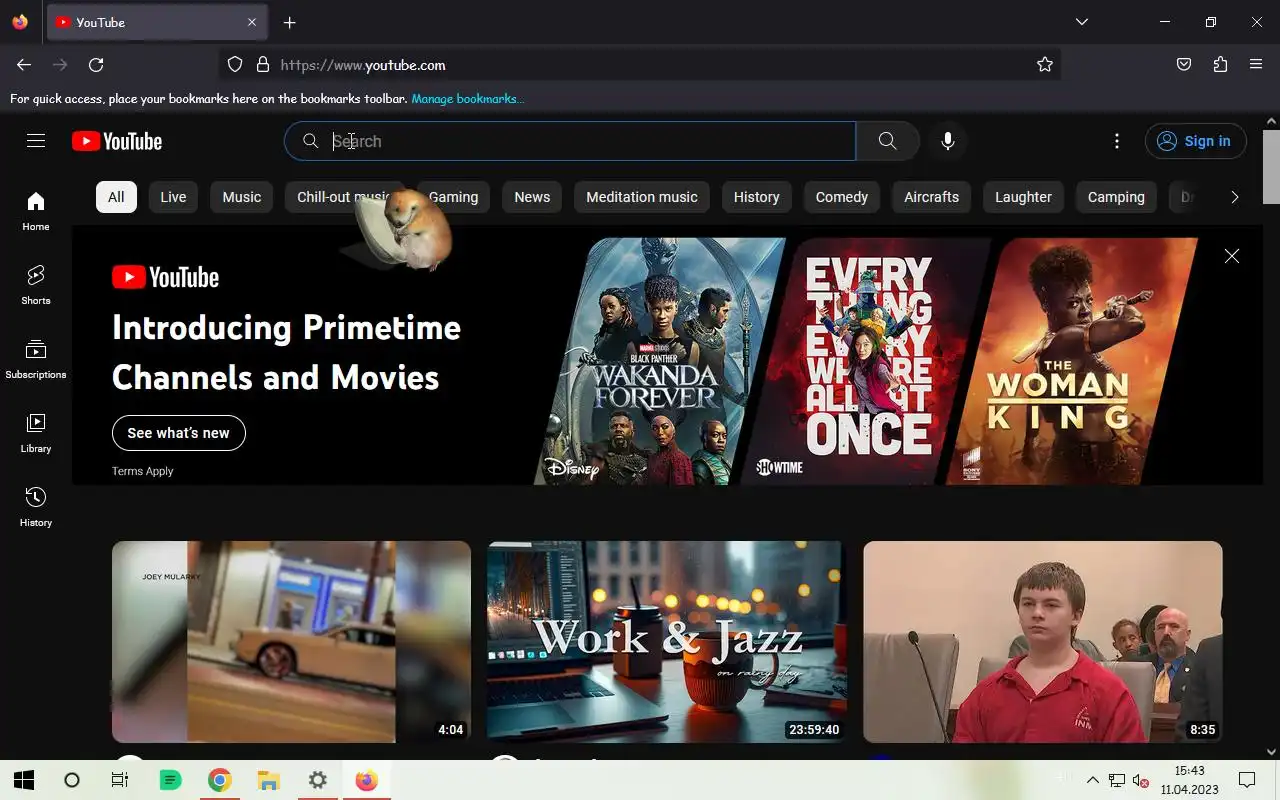Select the News filter chip
1280x800 pixels.
(532, 197)
